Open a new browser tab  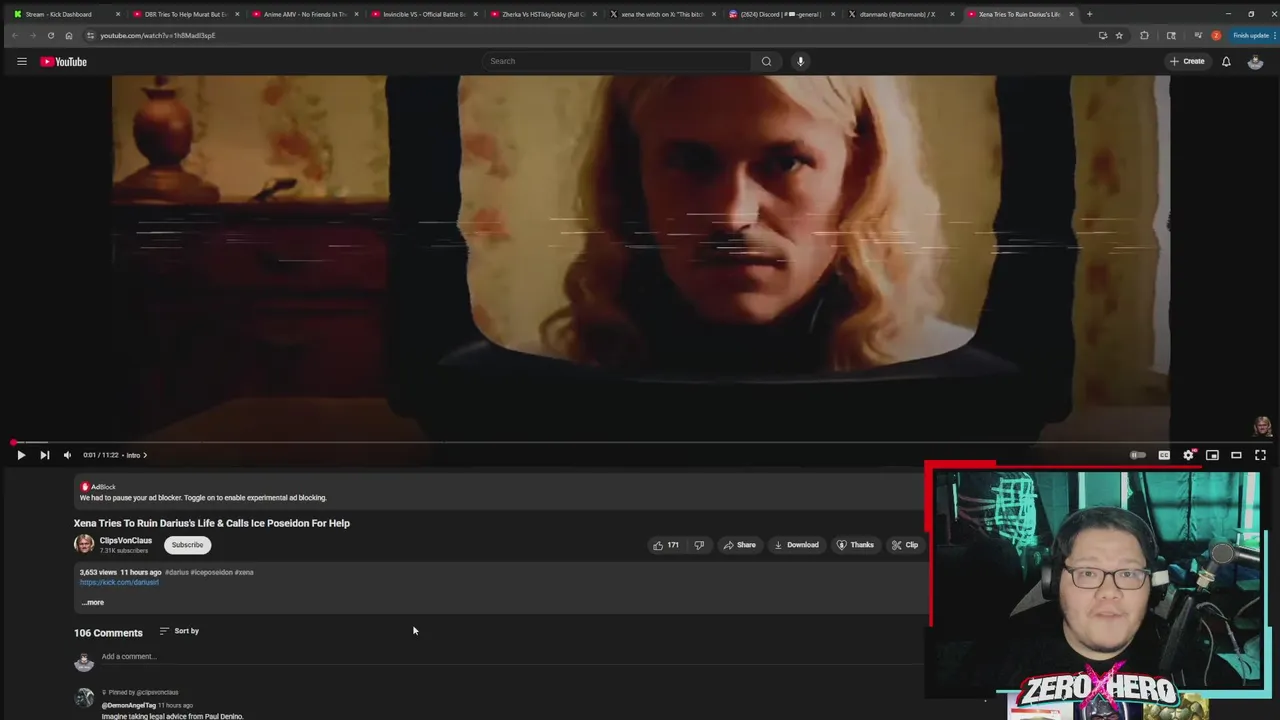[1089, 14]
